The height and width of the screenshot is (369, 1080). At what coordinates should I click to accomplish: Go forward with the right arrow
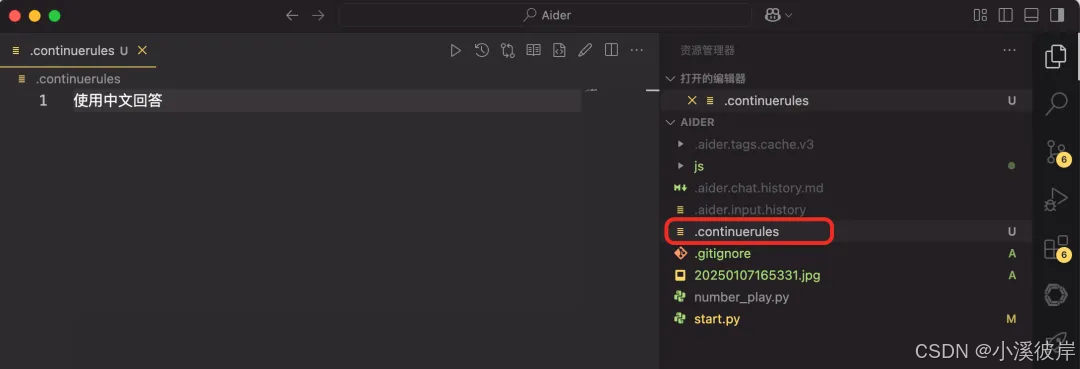(318, 15)
